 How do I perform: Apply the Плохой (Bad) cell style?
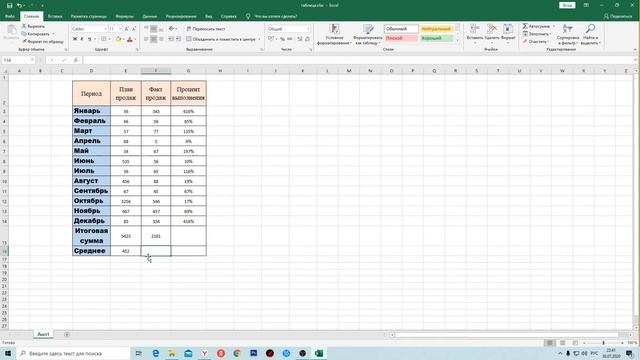401,38
